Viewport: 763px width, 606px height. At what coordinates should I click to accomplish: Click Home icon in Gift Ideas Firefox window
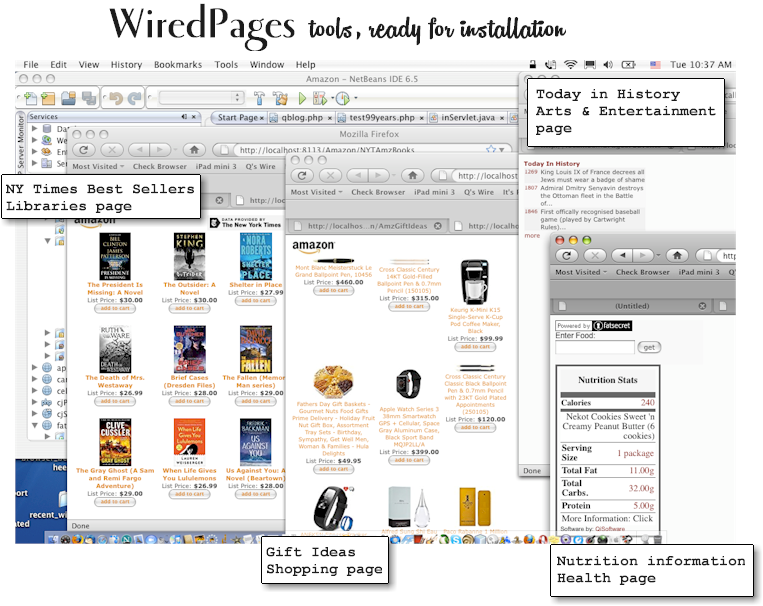413,176
